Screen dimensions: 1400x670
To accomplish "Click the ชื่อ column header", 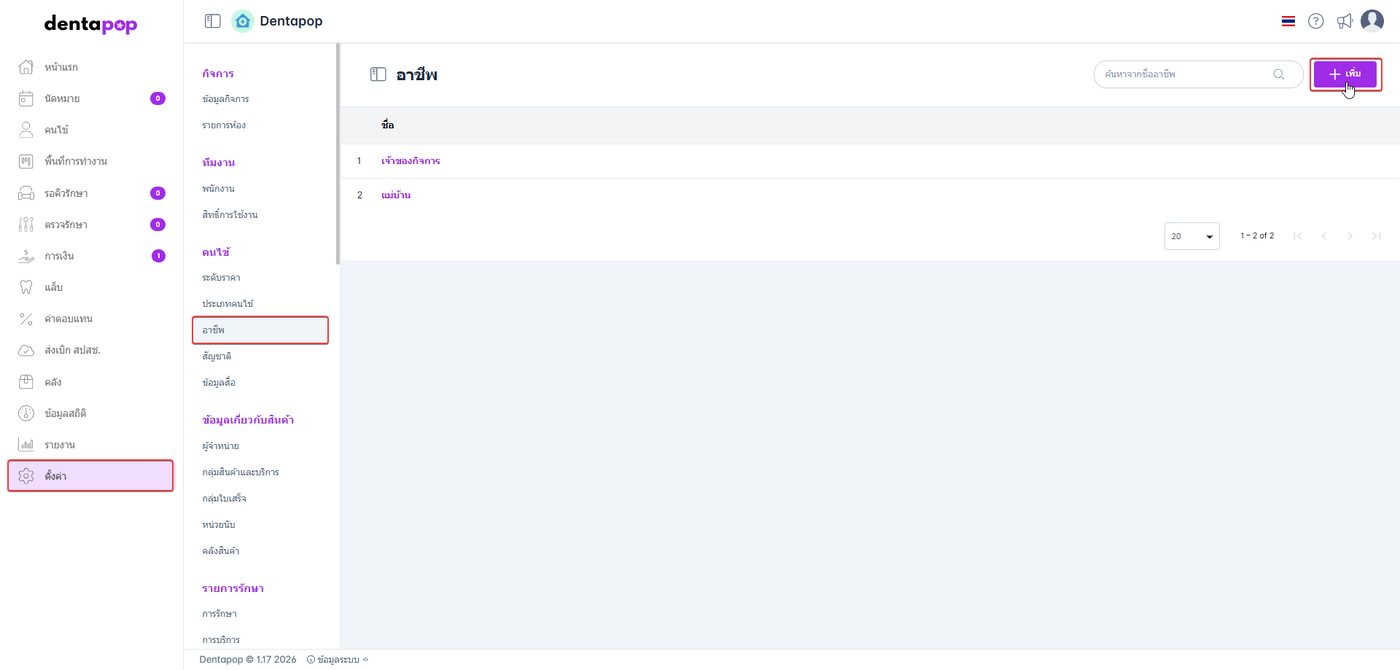I will tap(388, 125).
